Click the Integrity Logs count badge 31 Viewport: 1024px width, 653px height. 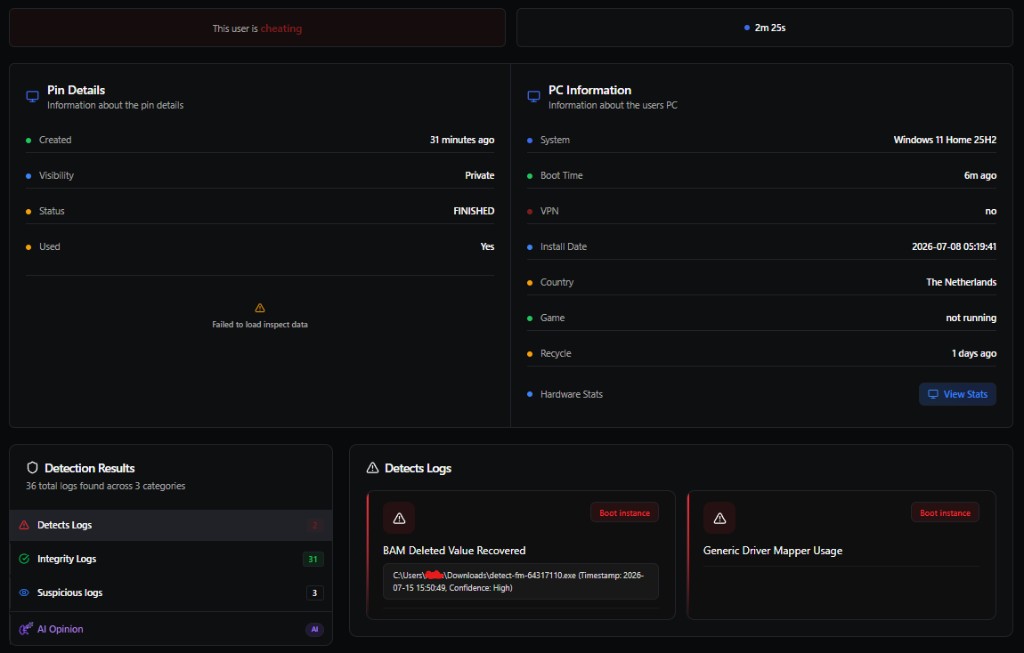[x=313, y=559]
